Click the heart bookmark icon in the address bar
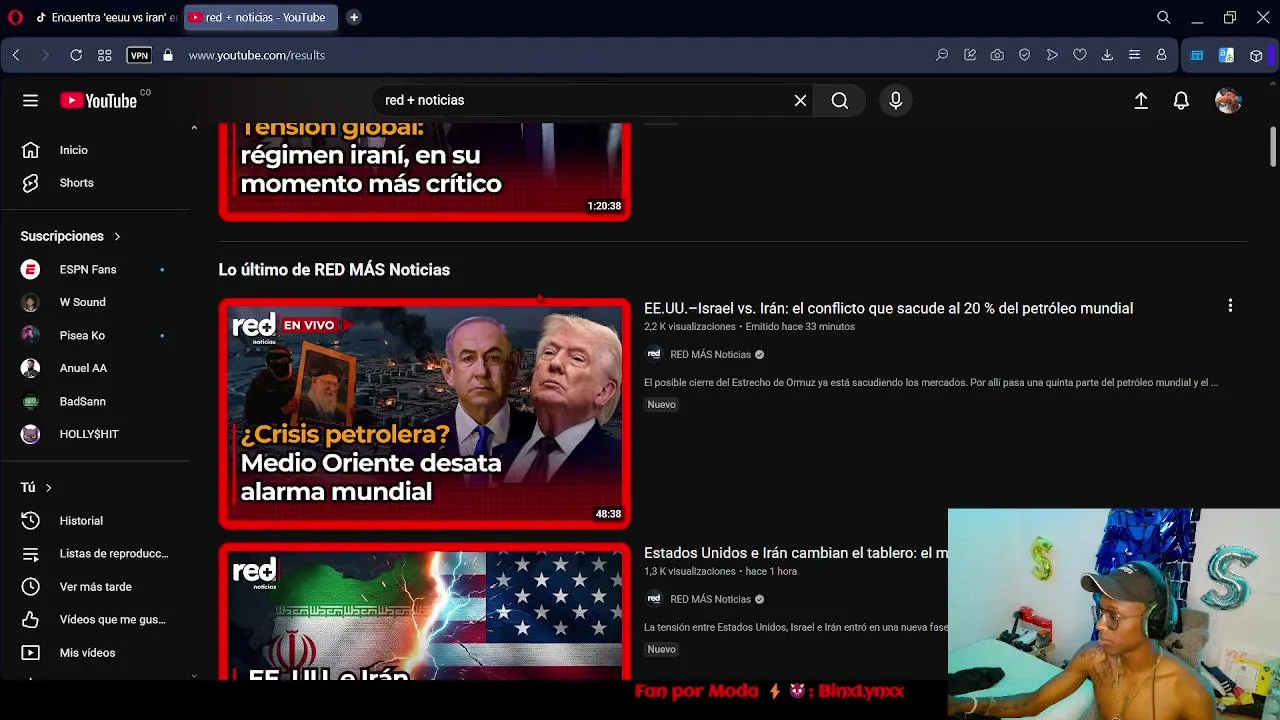Screen dimensions: 1280x720 tap(1080, 55)
